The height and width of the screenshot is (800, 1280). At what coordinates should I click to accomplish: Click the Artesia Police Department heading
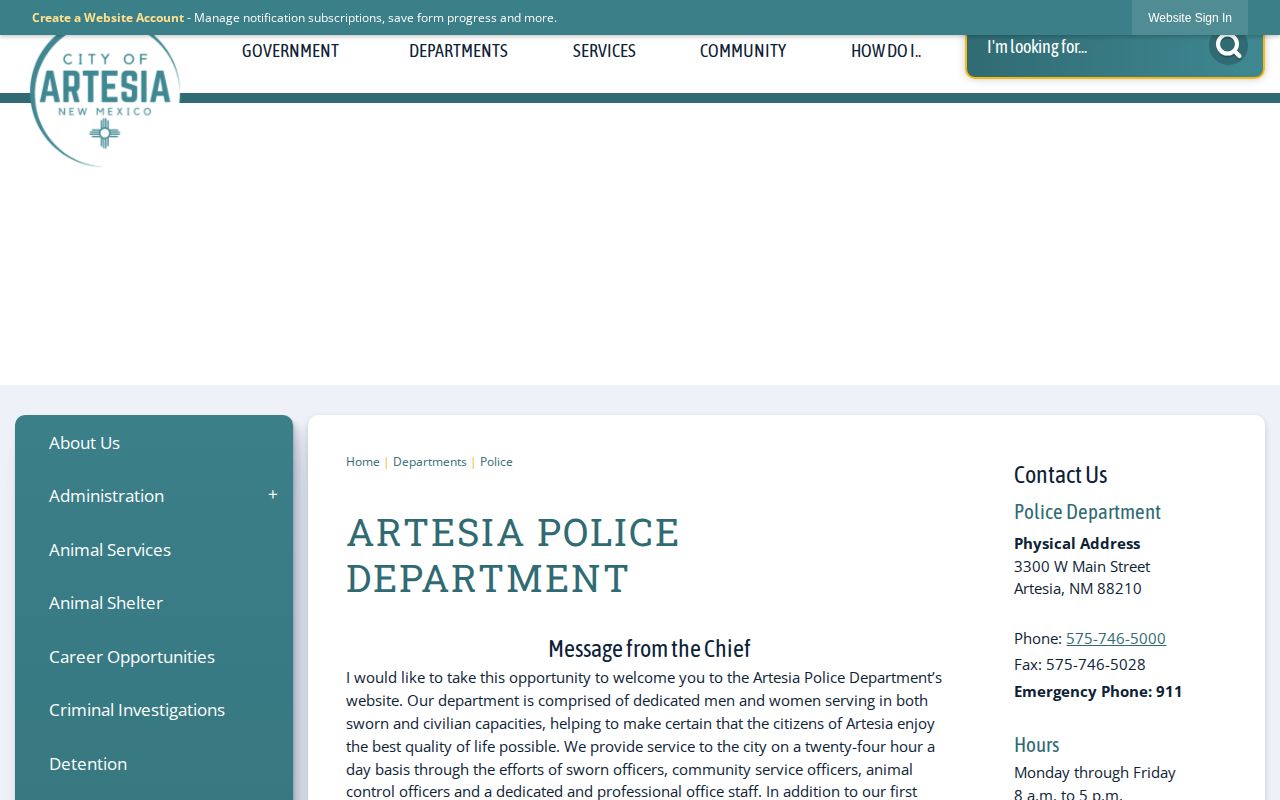tap(513, 556)
